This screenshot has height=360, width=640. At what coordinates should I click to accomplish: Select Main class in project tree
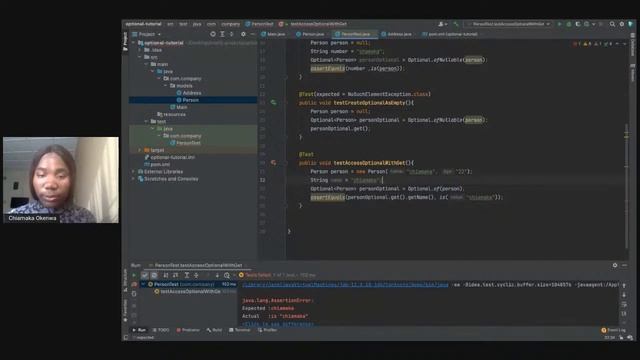click(x=179, y=107)
